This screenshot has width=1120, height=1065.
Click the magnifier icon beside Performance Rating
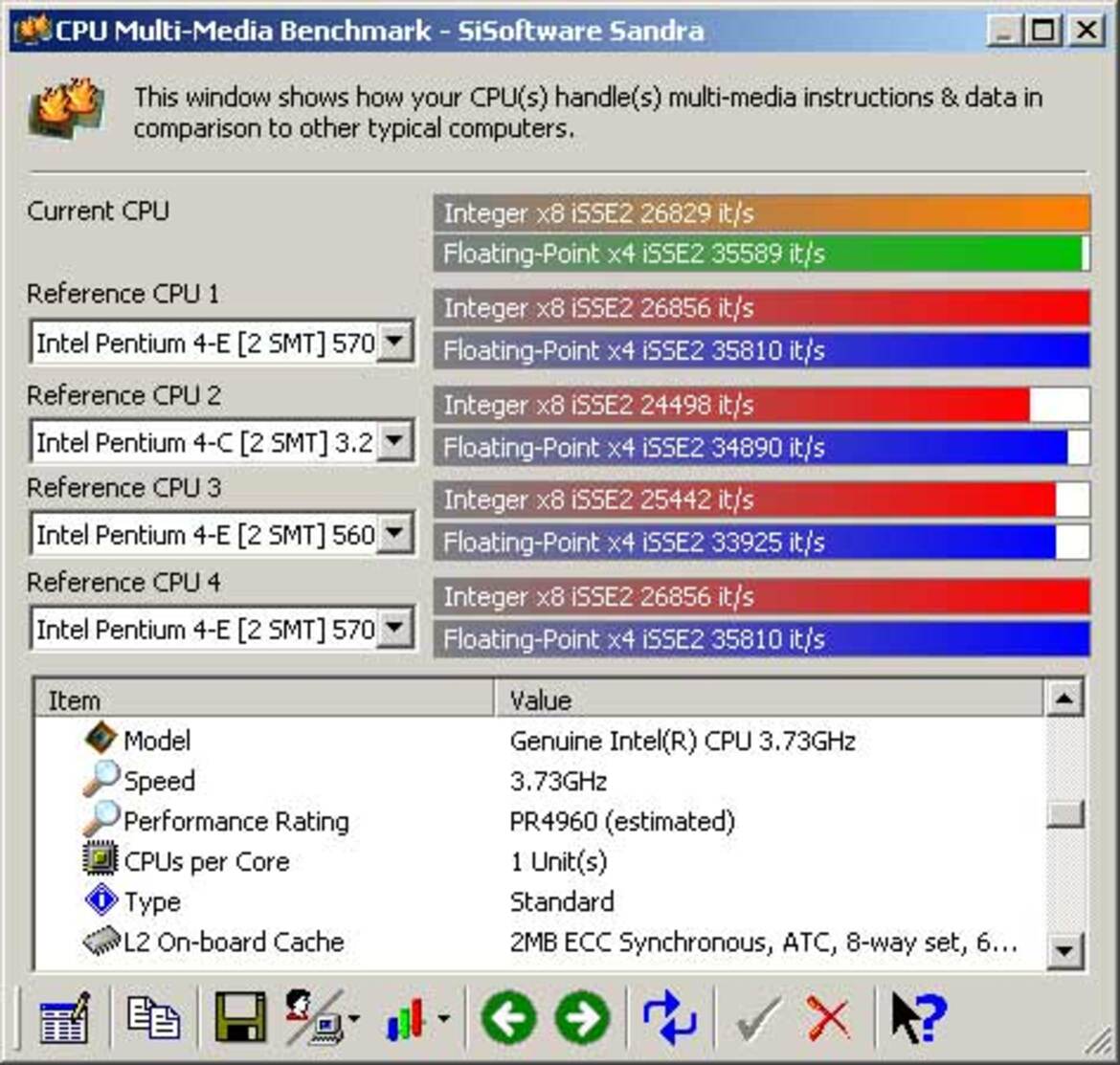pos(101,818)
